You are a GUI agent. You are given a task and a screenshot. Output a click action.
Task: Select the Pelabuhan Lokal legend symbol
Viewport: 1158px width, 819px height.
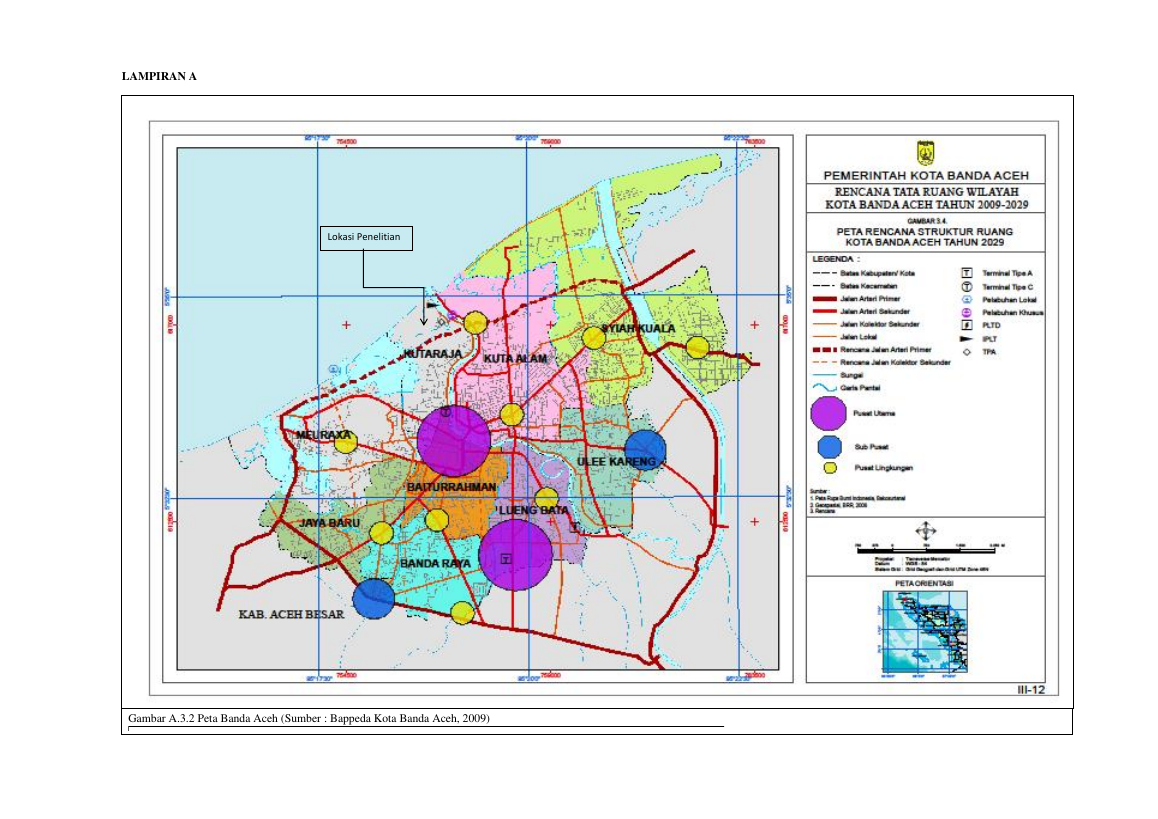(966, 300)
